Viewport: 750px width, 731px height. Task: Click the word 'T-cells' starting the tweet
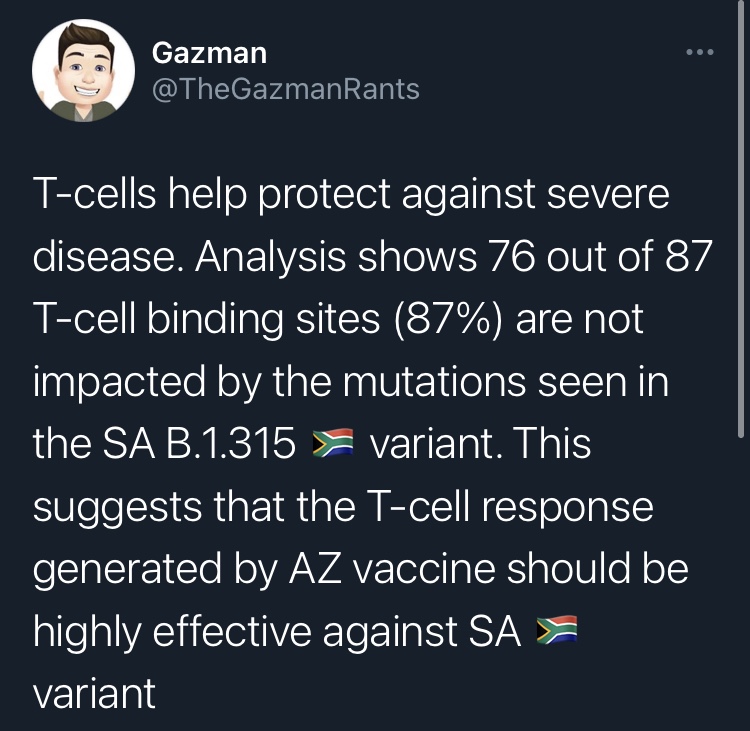[x=95, y=194]
